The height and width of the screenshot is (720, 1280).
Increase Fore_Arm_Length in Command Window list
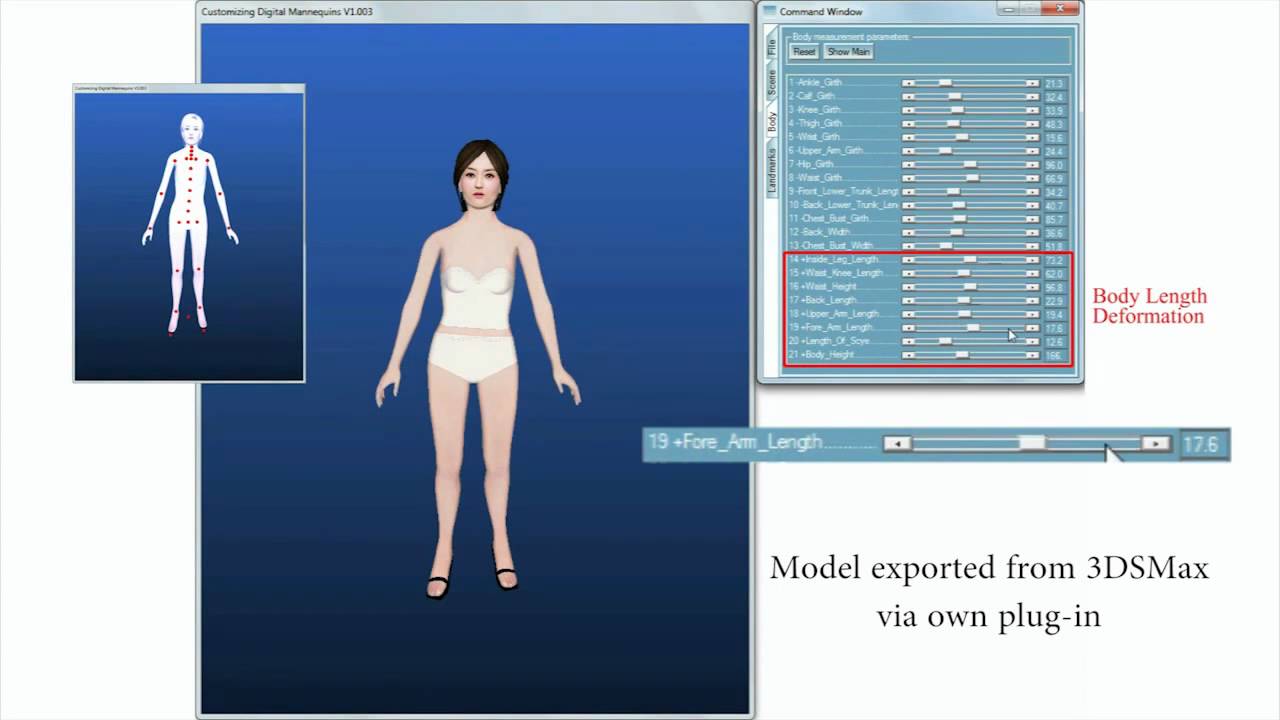coord(1032,328)
